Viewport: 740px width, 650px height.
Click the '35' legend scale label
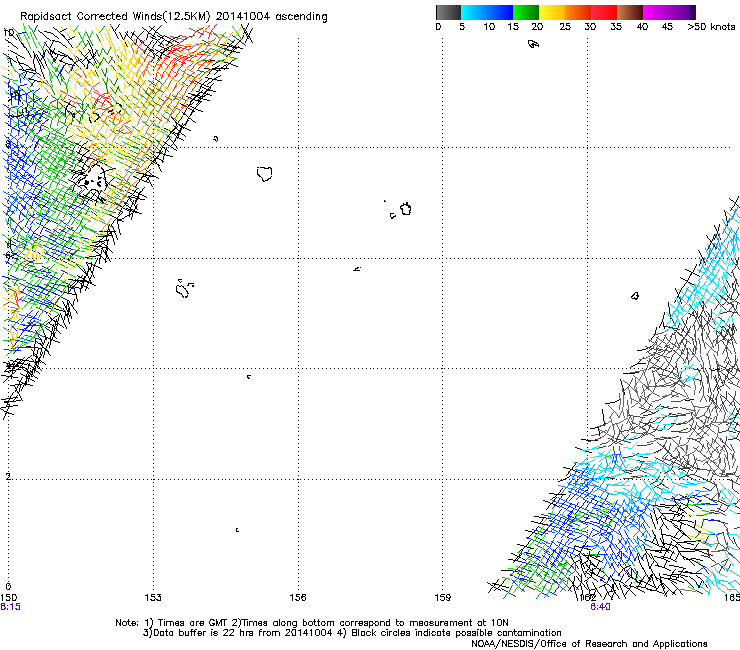pyautogui.click(x=616, y=27)
